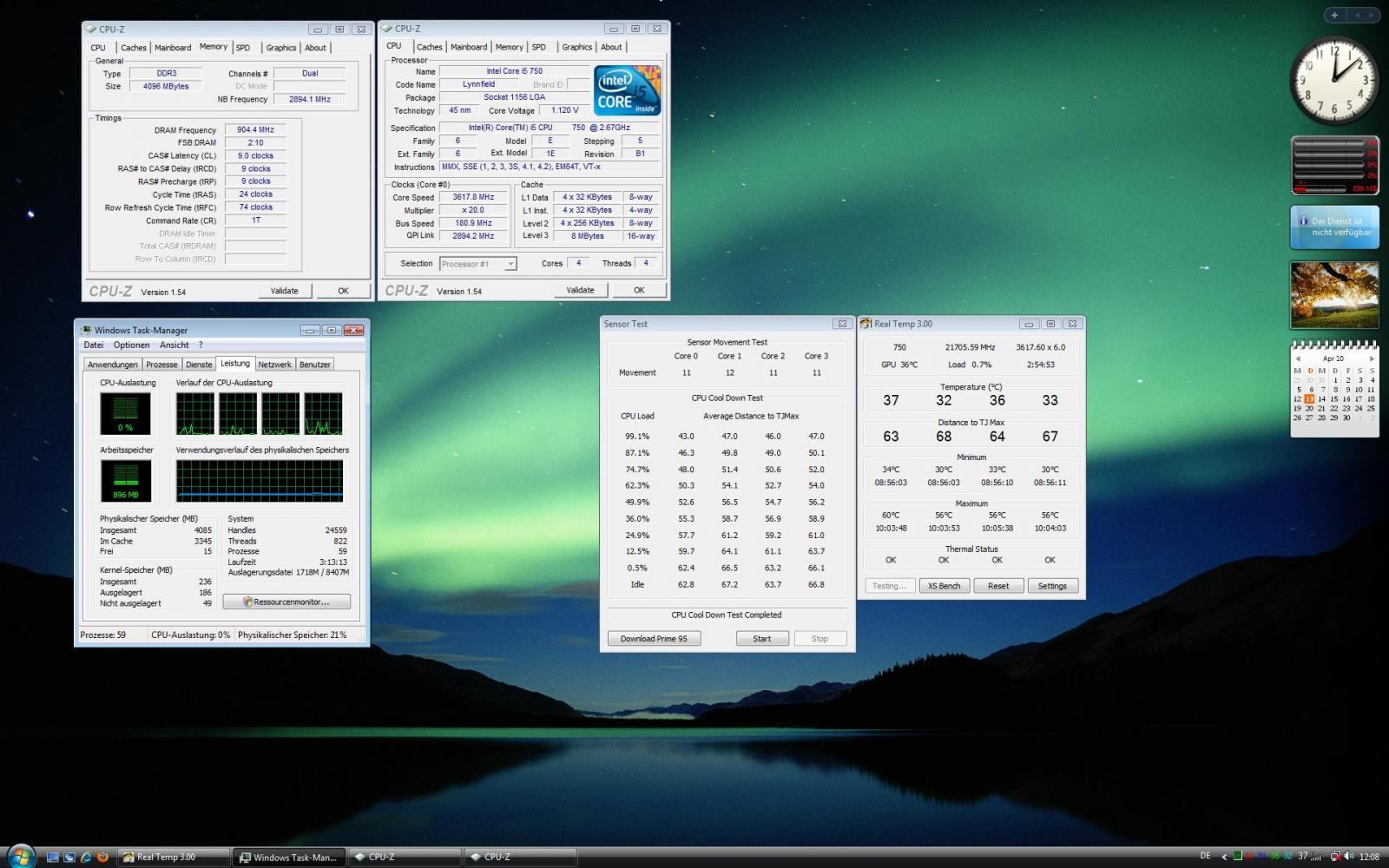Click the network disconnected tray icon

pos(1336,856)
